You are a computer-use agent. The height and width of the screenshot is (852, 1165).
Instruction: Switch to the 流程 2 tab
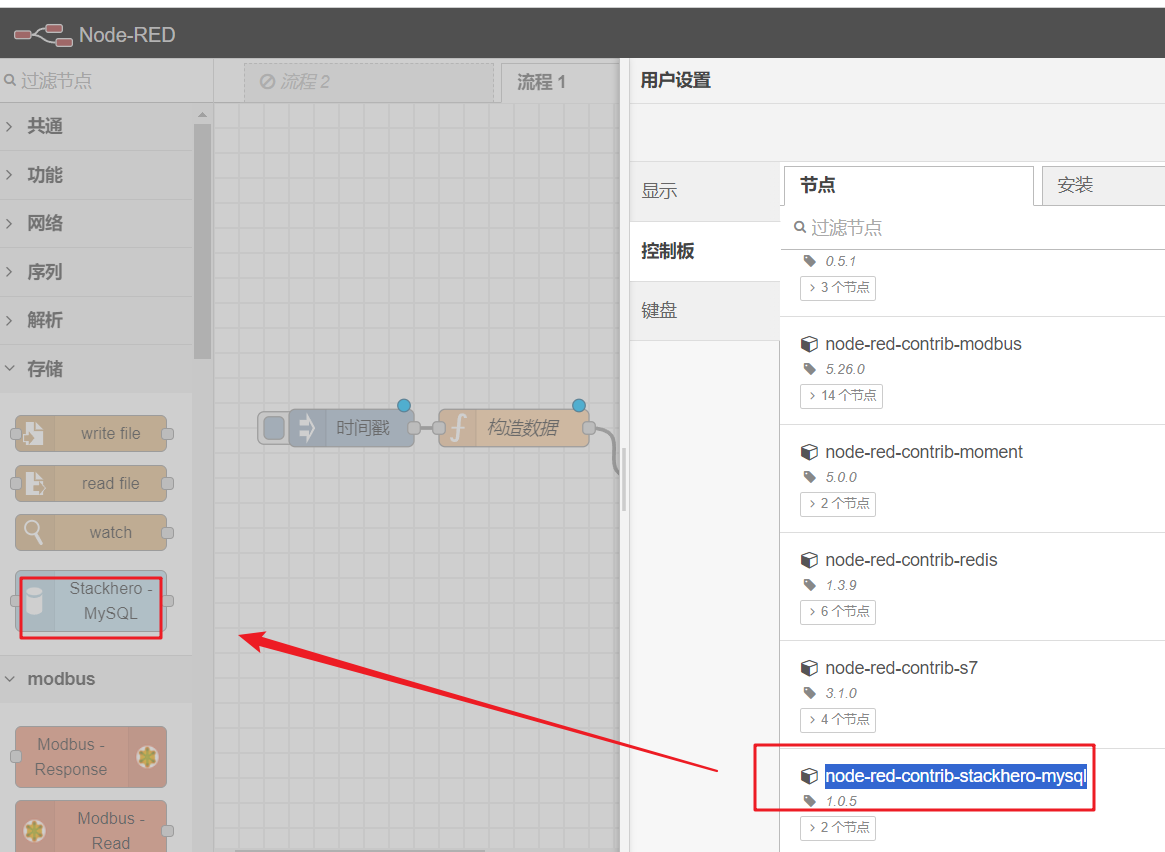click(369, 82)
